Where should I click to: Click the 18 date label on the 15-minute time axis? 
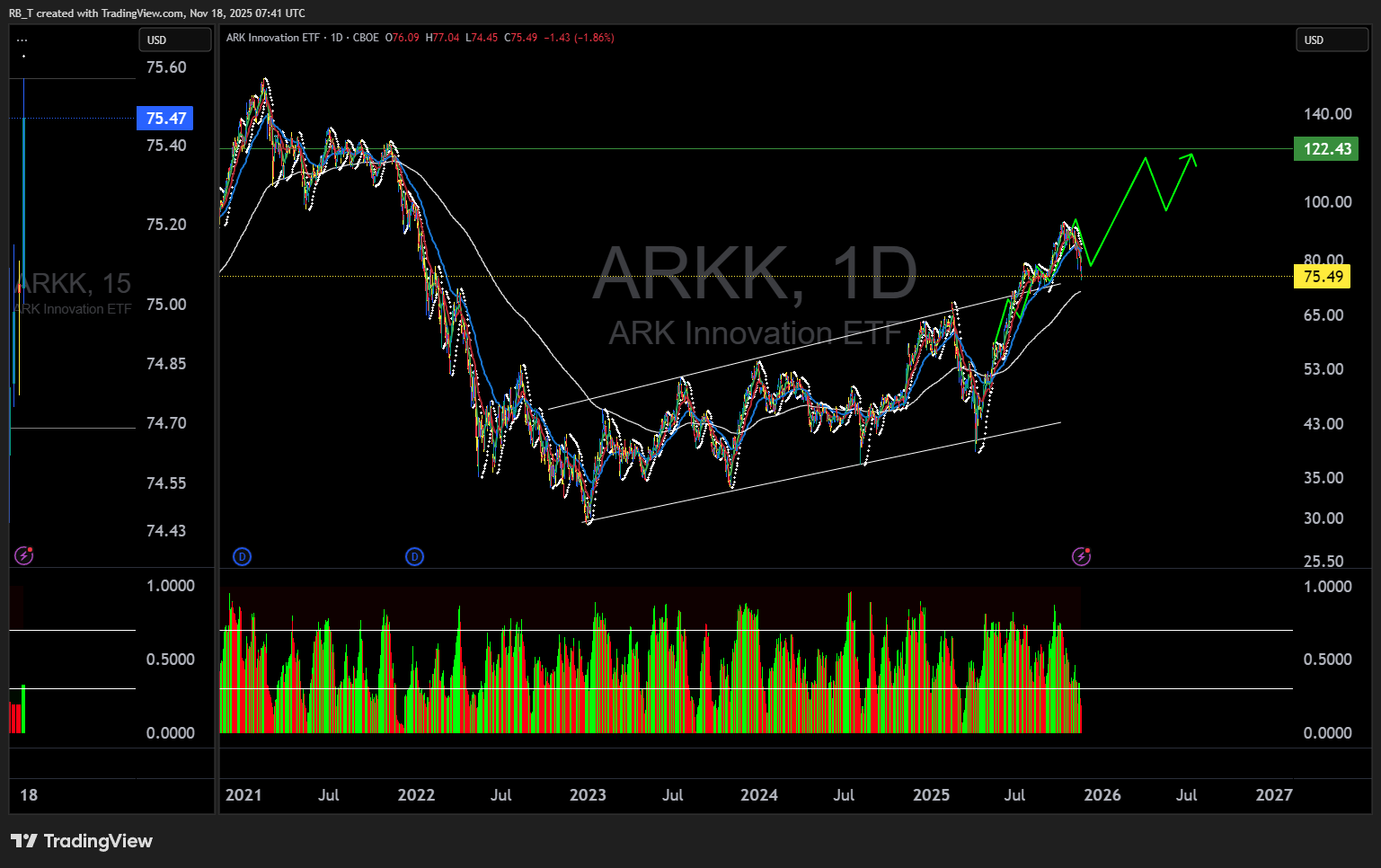tap(29, 795)
